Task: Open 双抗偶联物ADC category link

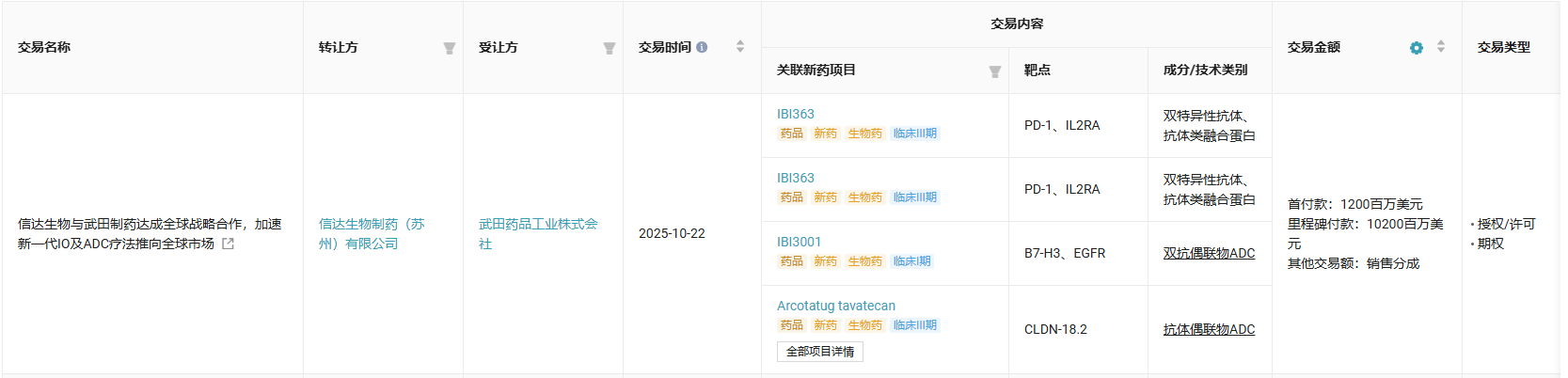Action: click(x=1209, y=253)
